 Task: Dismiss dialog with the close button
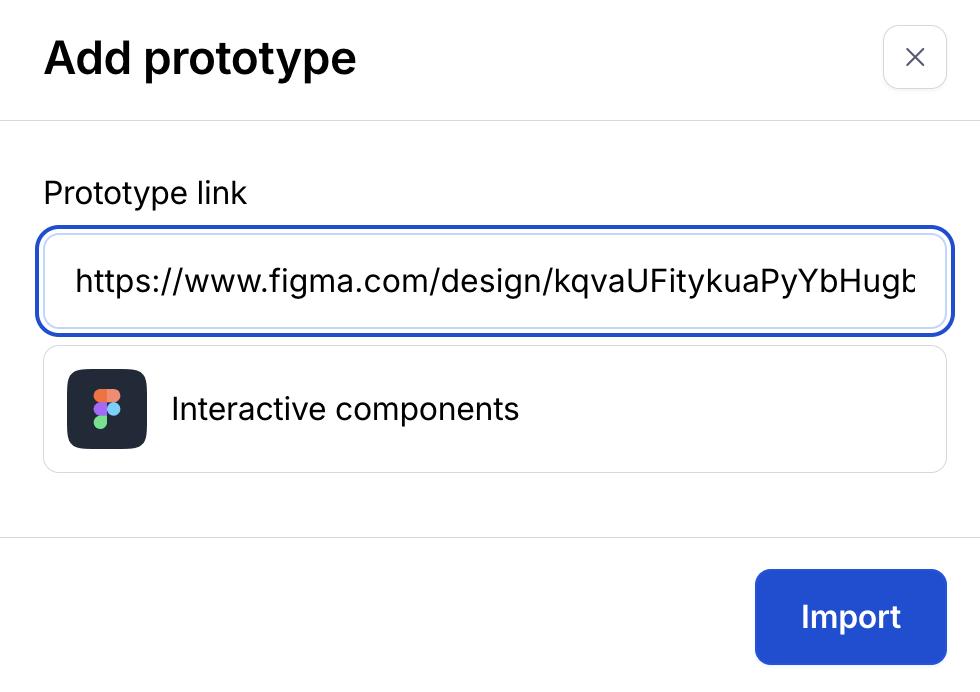[x=914, y=58]
